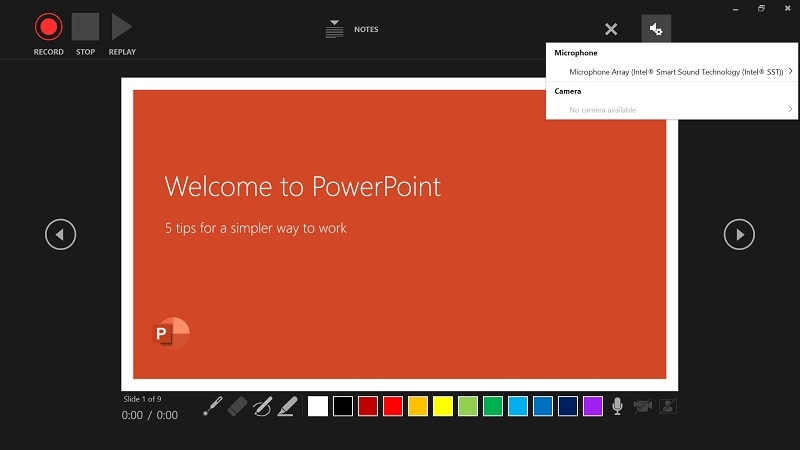Clear recordings with the X icon
This screenshot has width=800, height=450.
(611, 29)
